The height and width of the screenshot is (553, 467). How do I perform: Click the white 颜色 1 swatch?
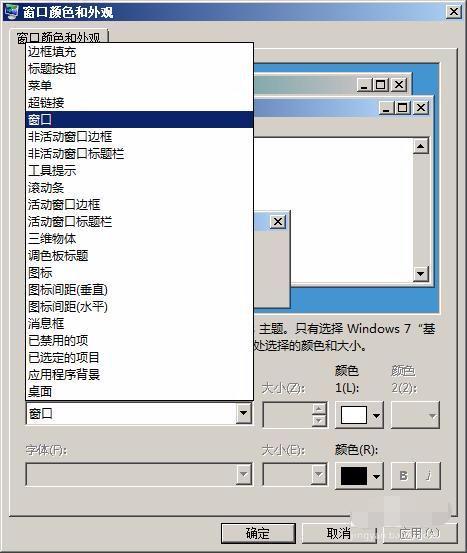tap(354, 415)
